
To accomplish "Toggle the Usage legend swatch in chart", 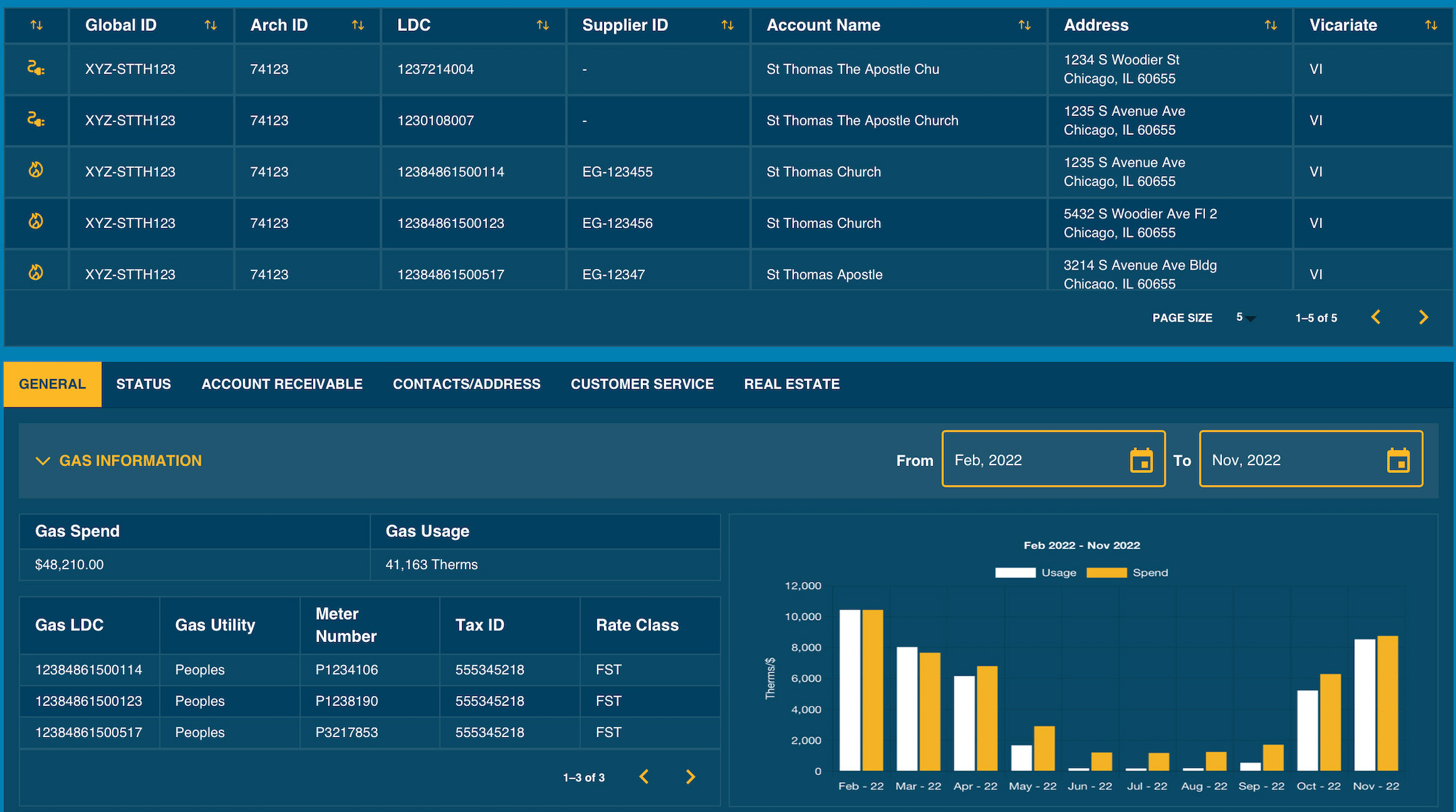I will point(1015,573).
